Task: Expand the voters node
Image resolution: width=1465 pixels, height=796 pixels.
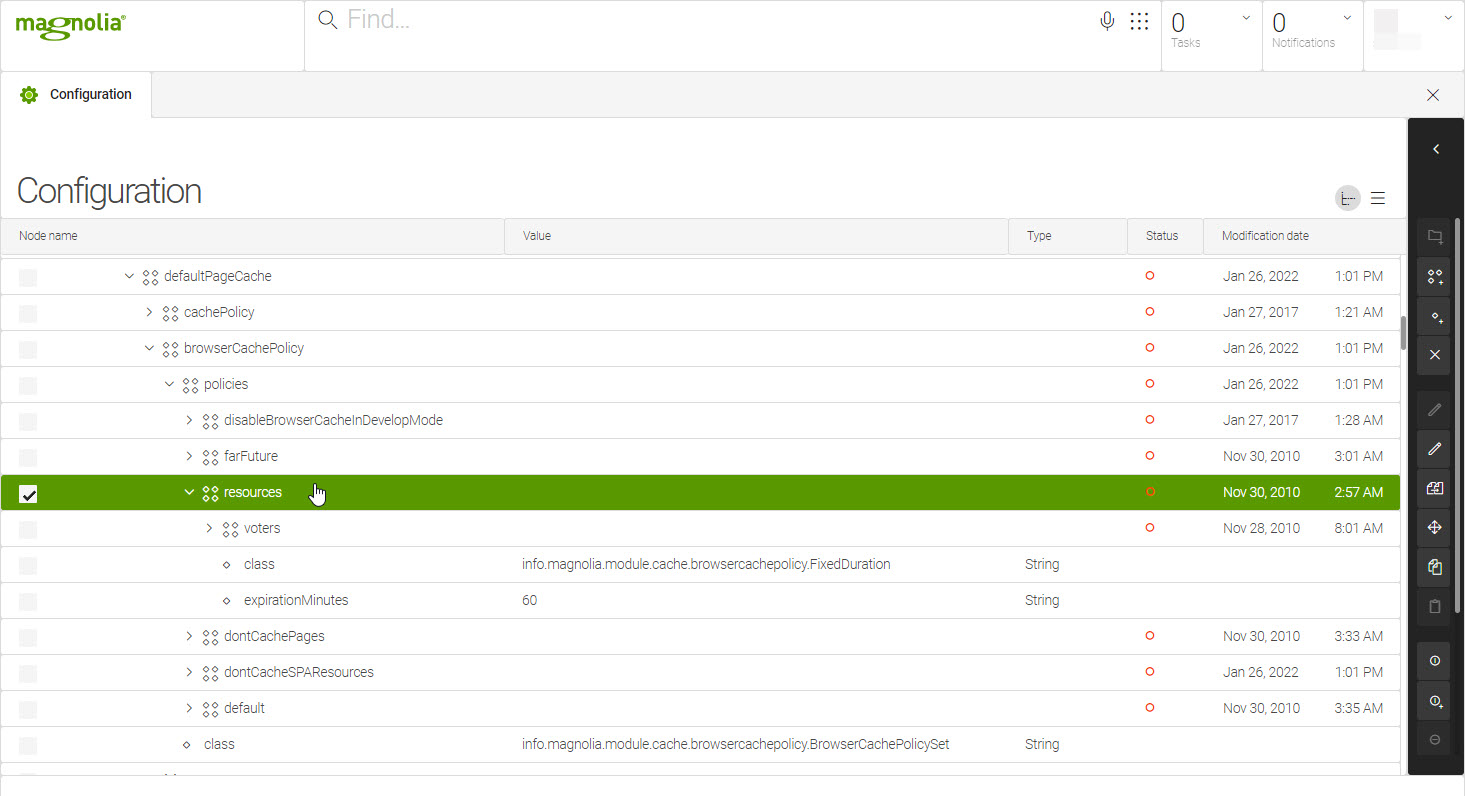Action: [209, 528]
